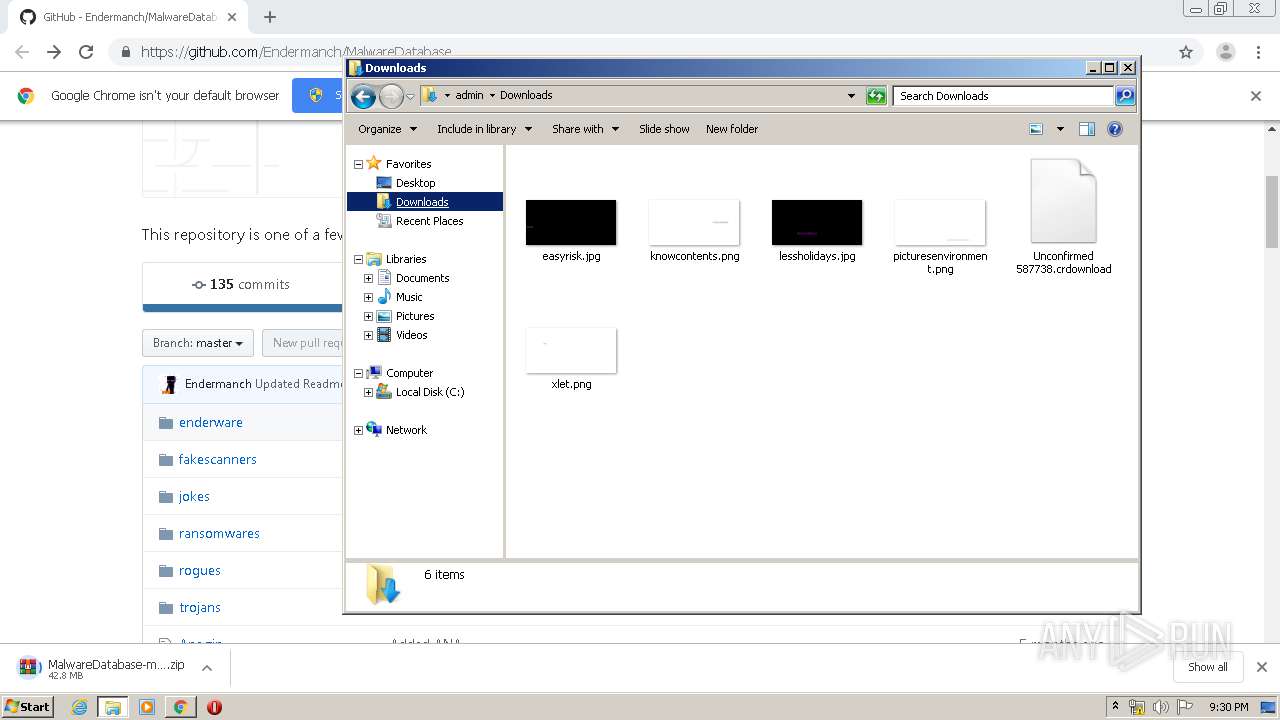
Task: Change the view using the views icon
Action: (1036, 129)
